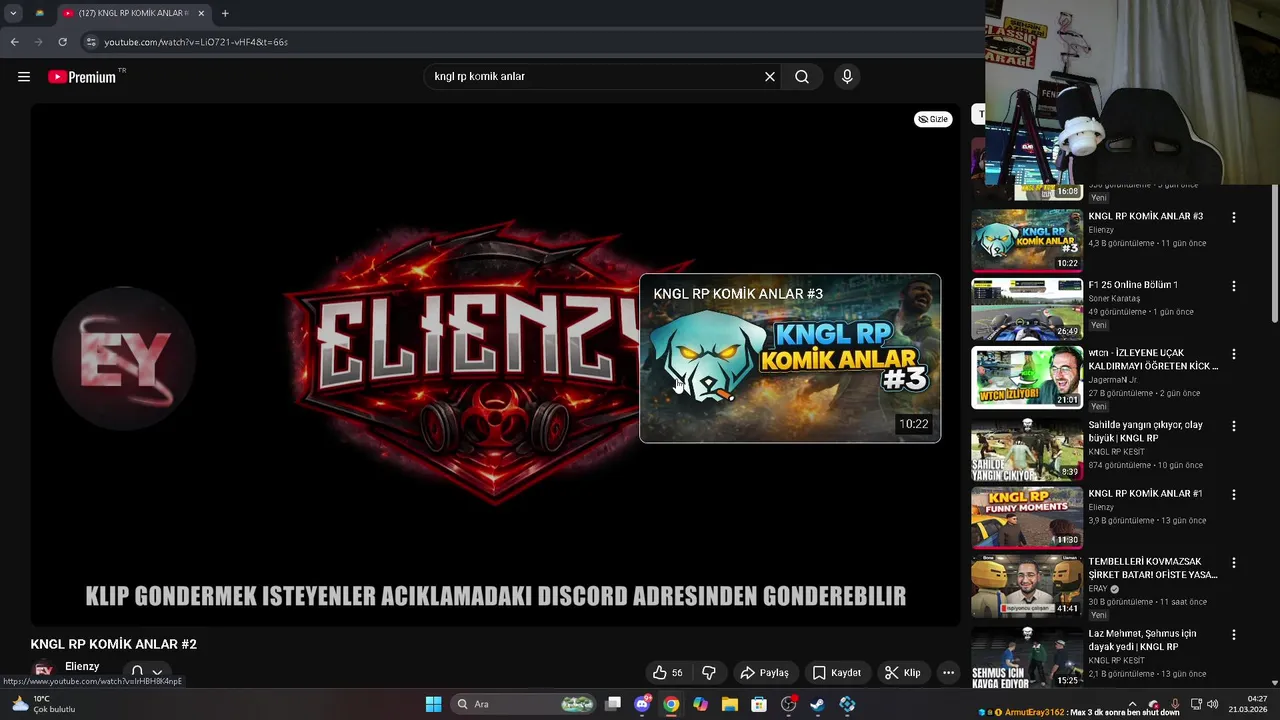Open options menu for wtcn video

pos(1234,354)
